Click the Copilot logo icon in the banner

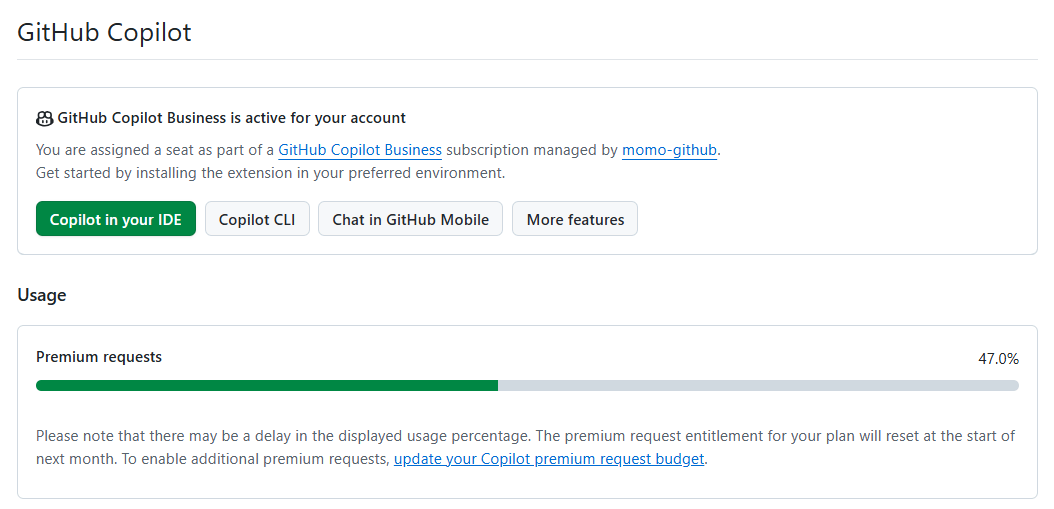(x=45, y=119)
